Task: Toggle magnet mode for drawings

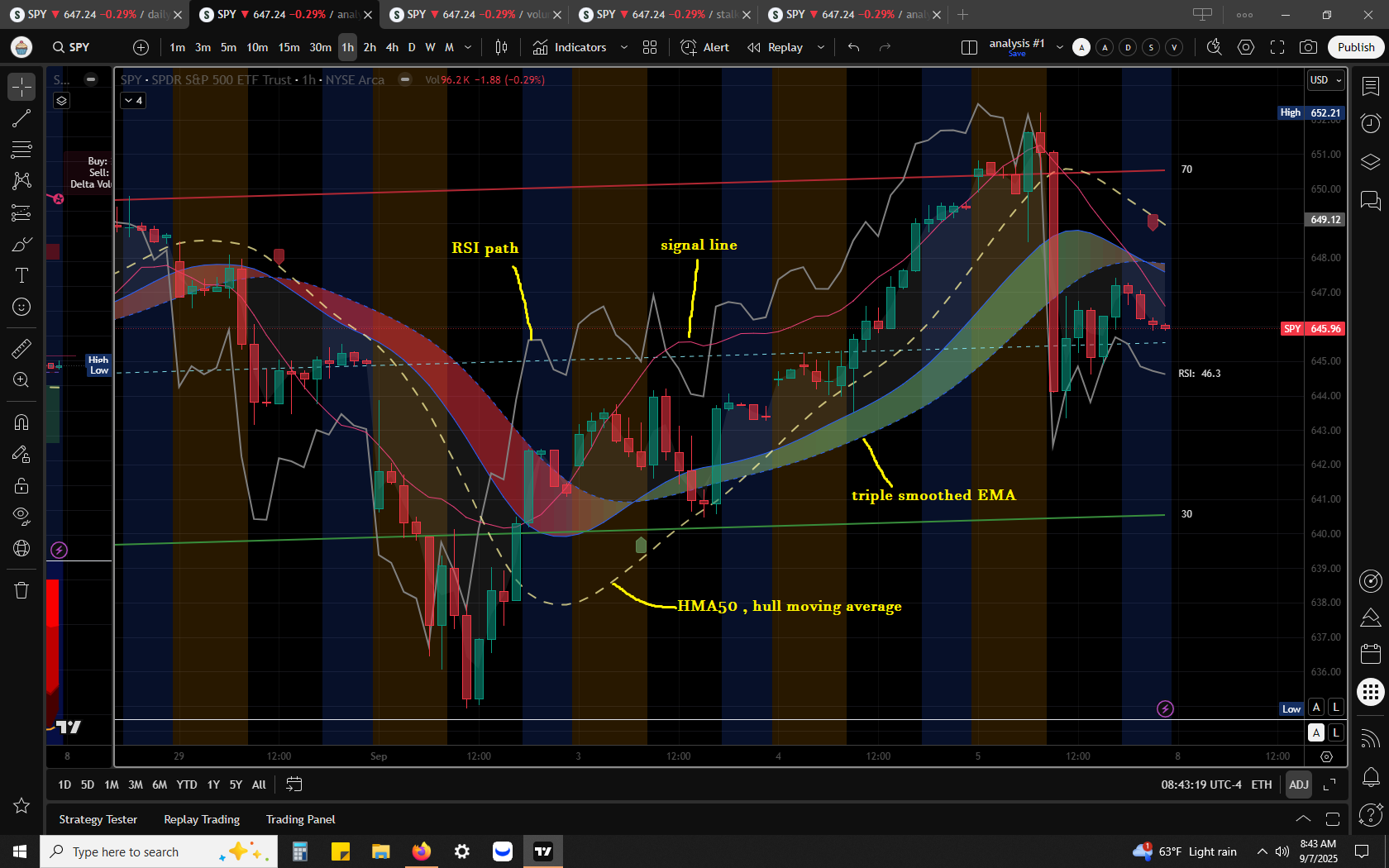Action: pyautogui.click(x=21, y=422)
